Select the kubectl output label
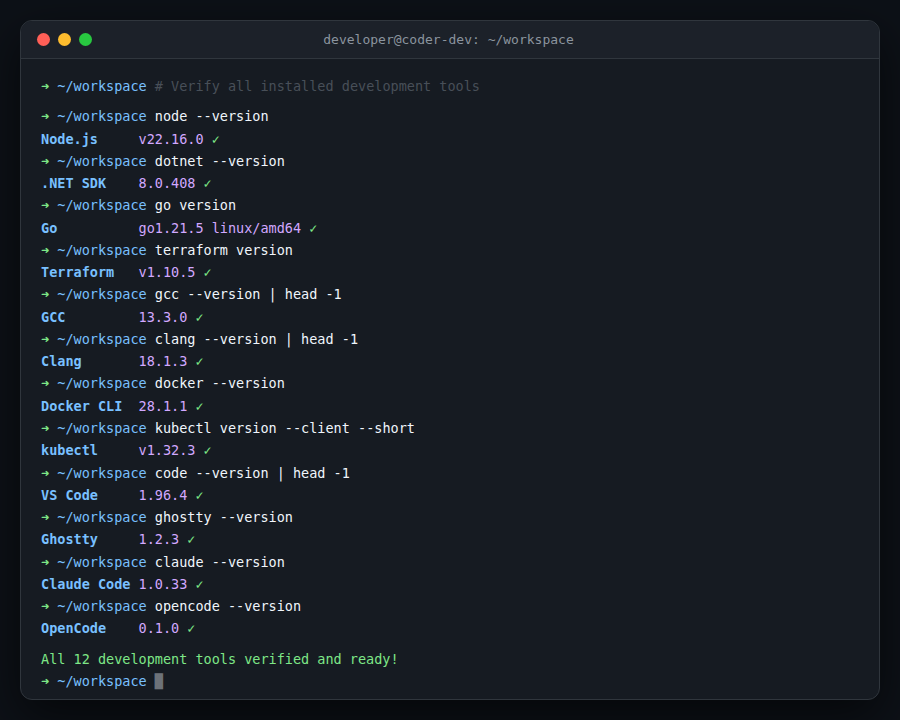The width and height of the screenshot is (900, 720). tap(69, 451)
